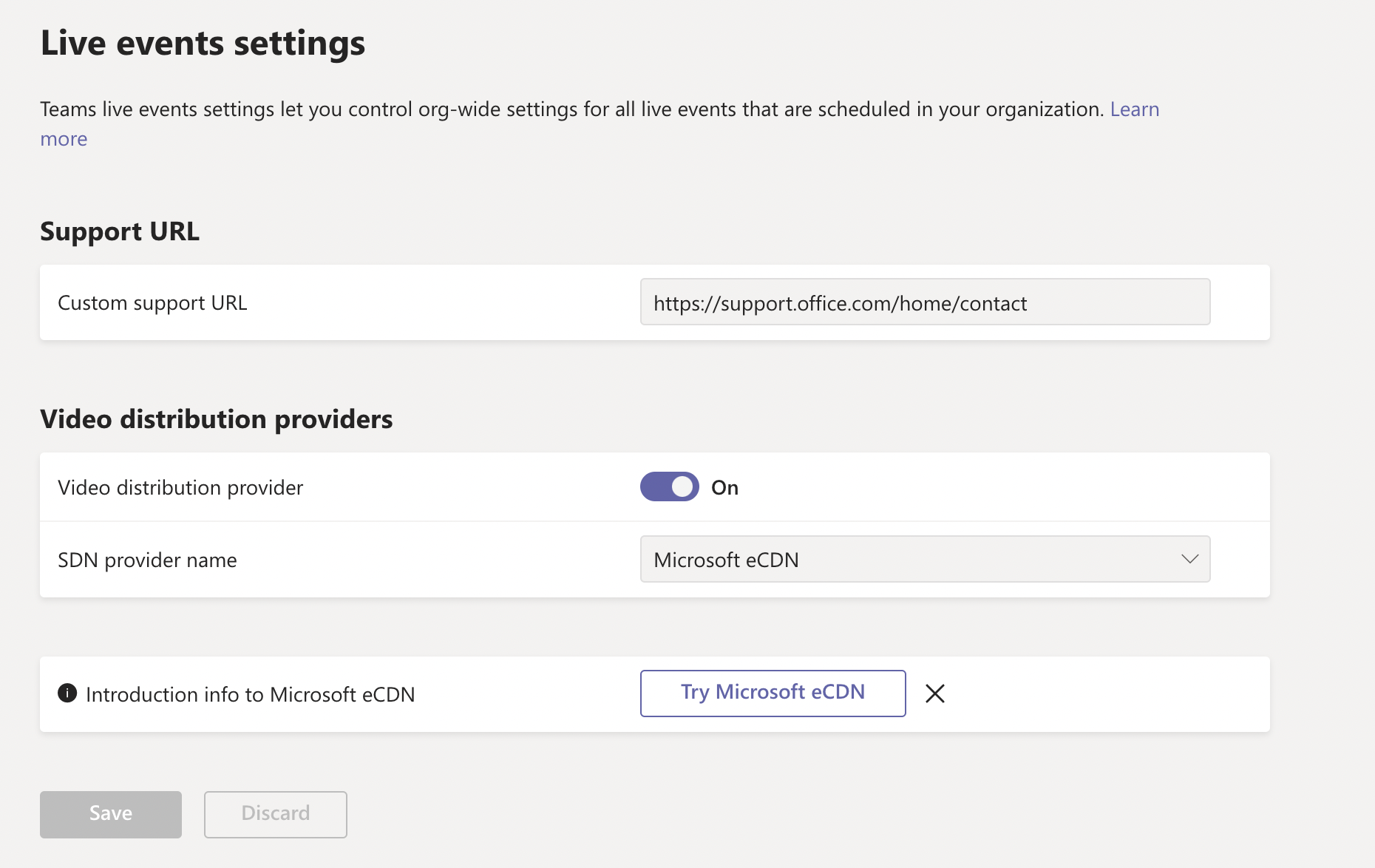
Task: Save the live events settings
Action: click(x=110, y=813)
